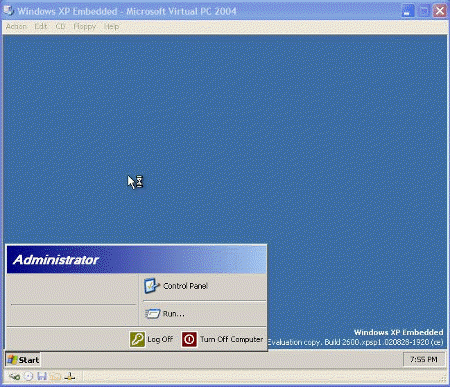This screenshot has height=387, width=450.
Task: Click the shared folders icon in status bar
Action: 56,377
